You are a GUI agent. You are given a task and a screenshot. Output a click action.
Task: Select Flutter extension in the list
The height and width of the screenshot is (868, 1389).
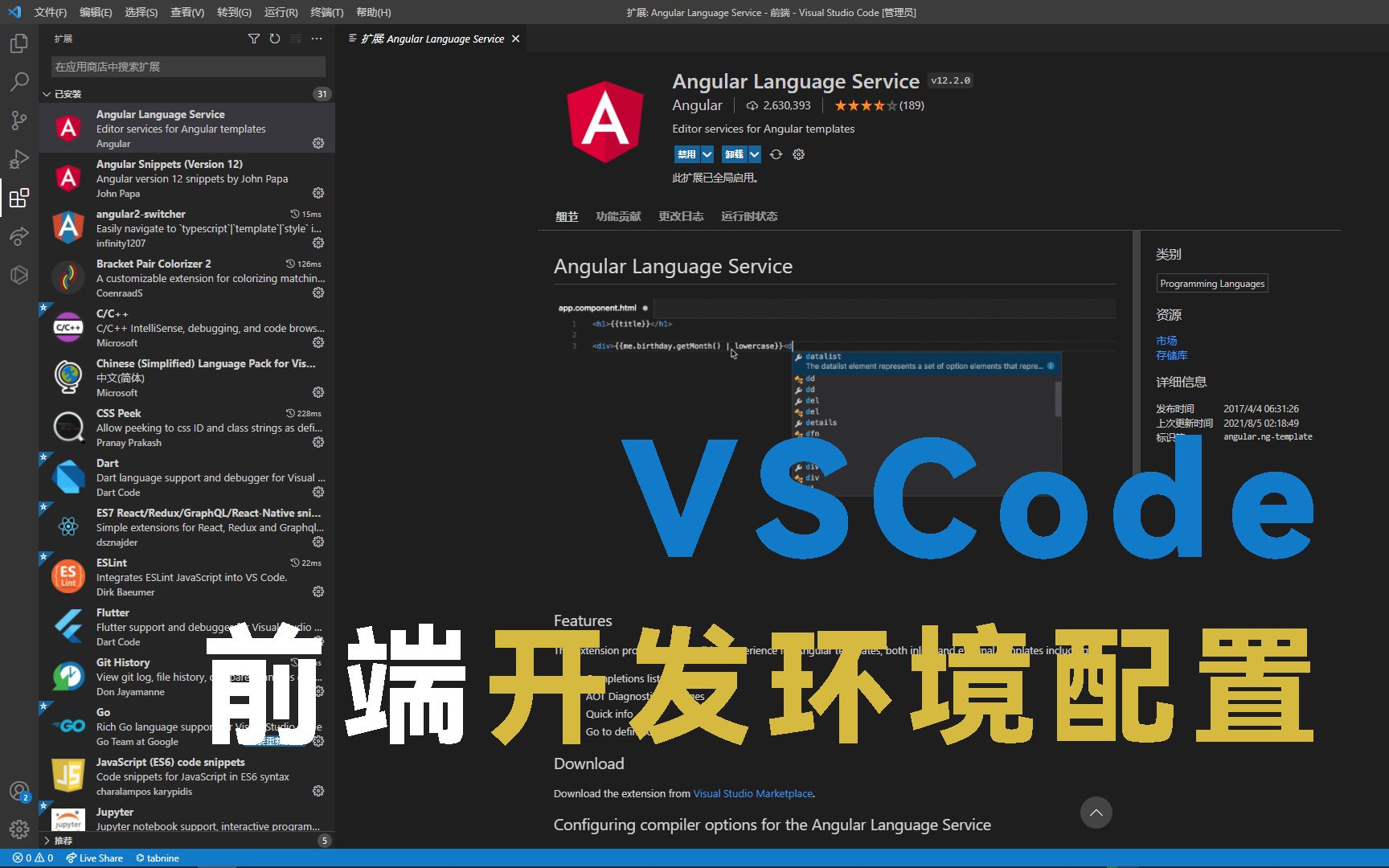186,627
